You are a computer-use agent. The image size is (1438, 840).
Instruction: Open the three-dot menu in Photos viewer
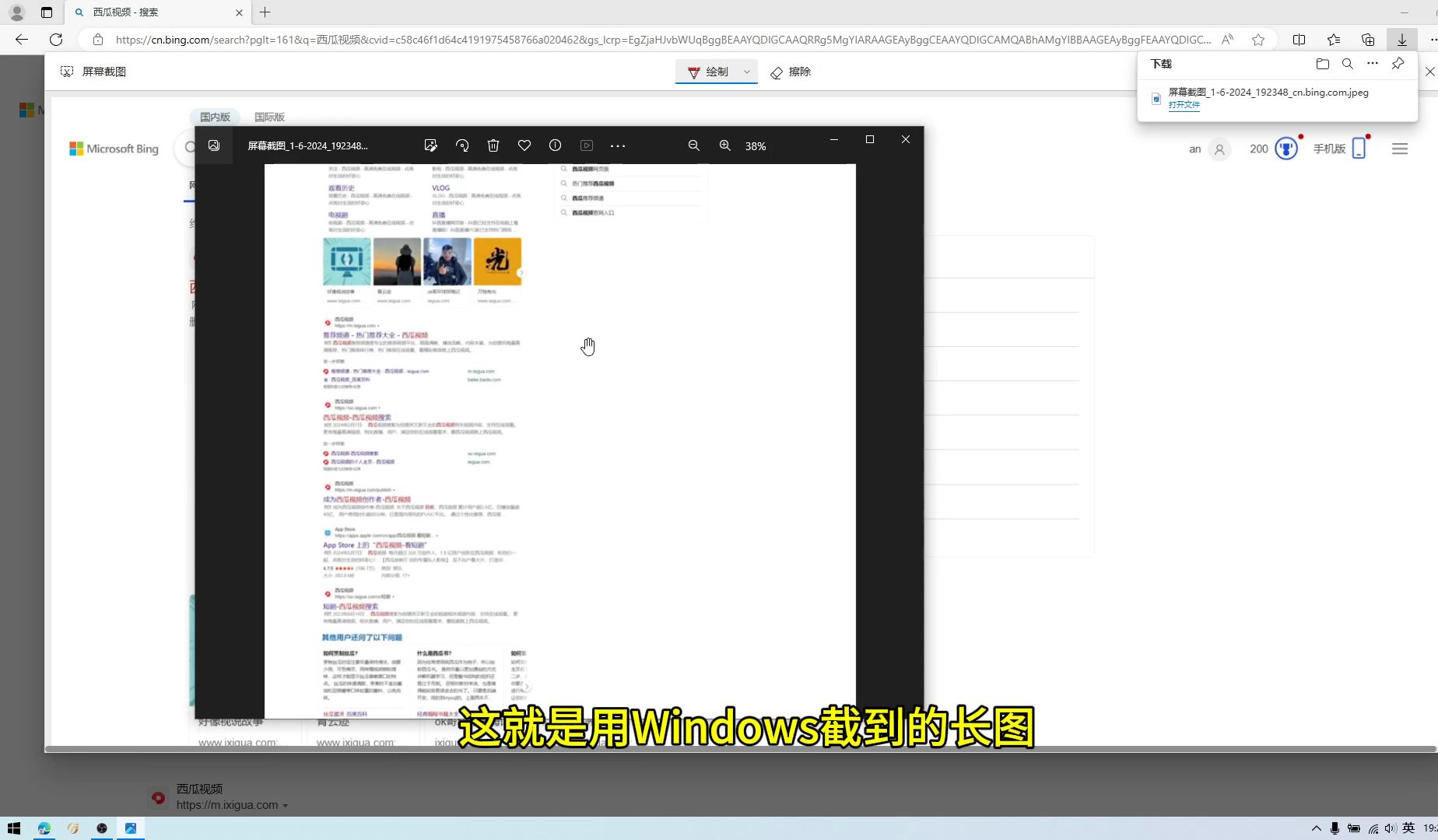tap(618, 145)
